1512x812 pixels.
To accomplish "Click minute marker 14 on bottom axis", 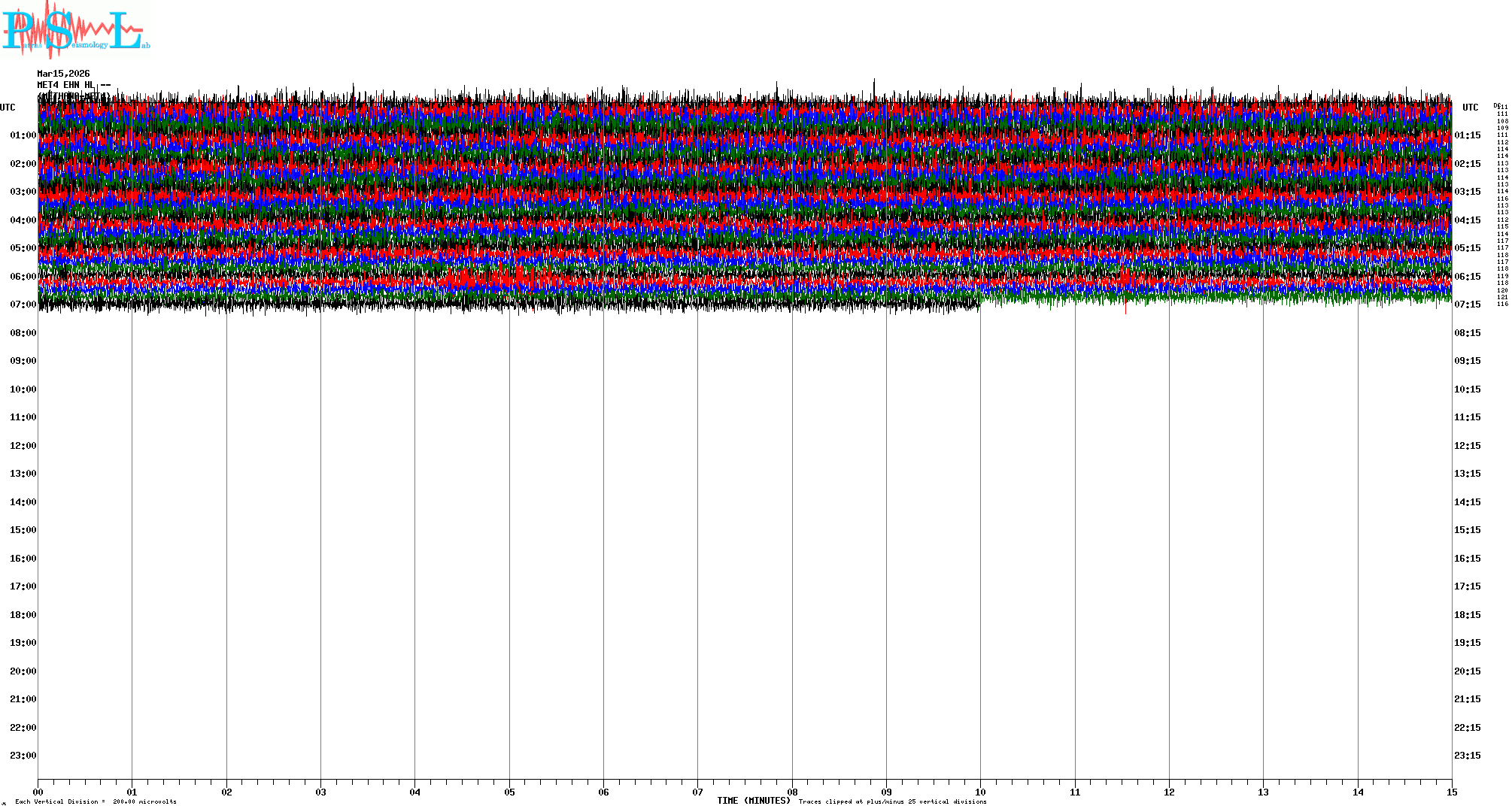I will coord(1358,792).
